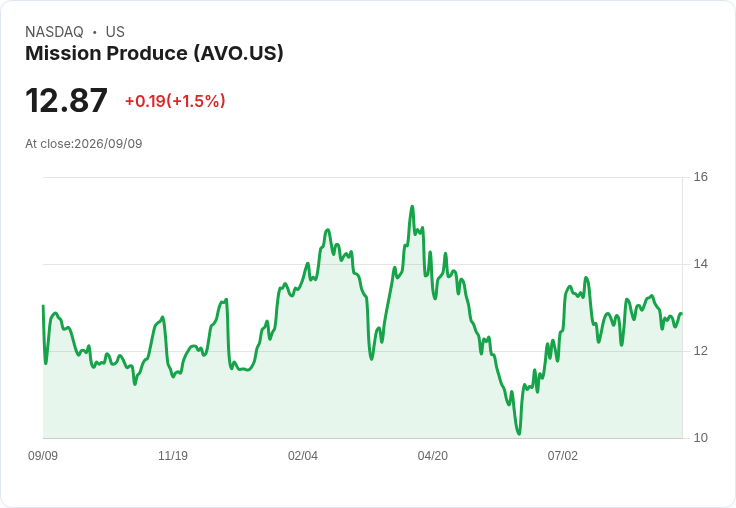This screenshot has width=736, height=508.
Task: Select the NASDAQ exchange label
Action: point(54,32)
